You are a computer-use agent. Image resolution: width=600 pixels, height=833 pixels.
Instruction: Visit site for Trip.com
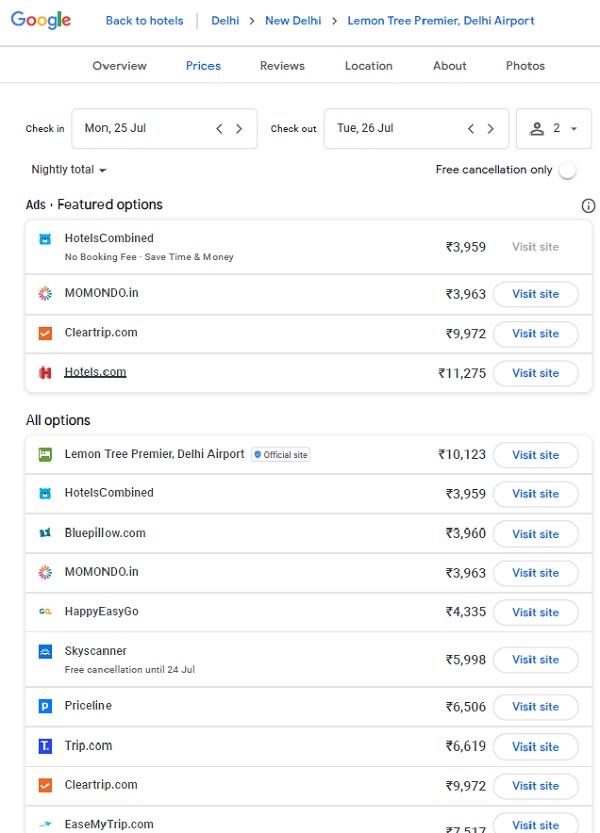pyautogui.click(x=535, y=747)
